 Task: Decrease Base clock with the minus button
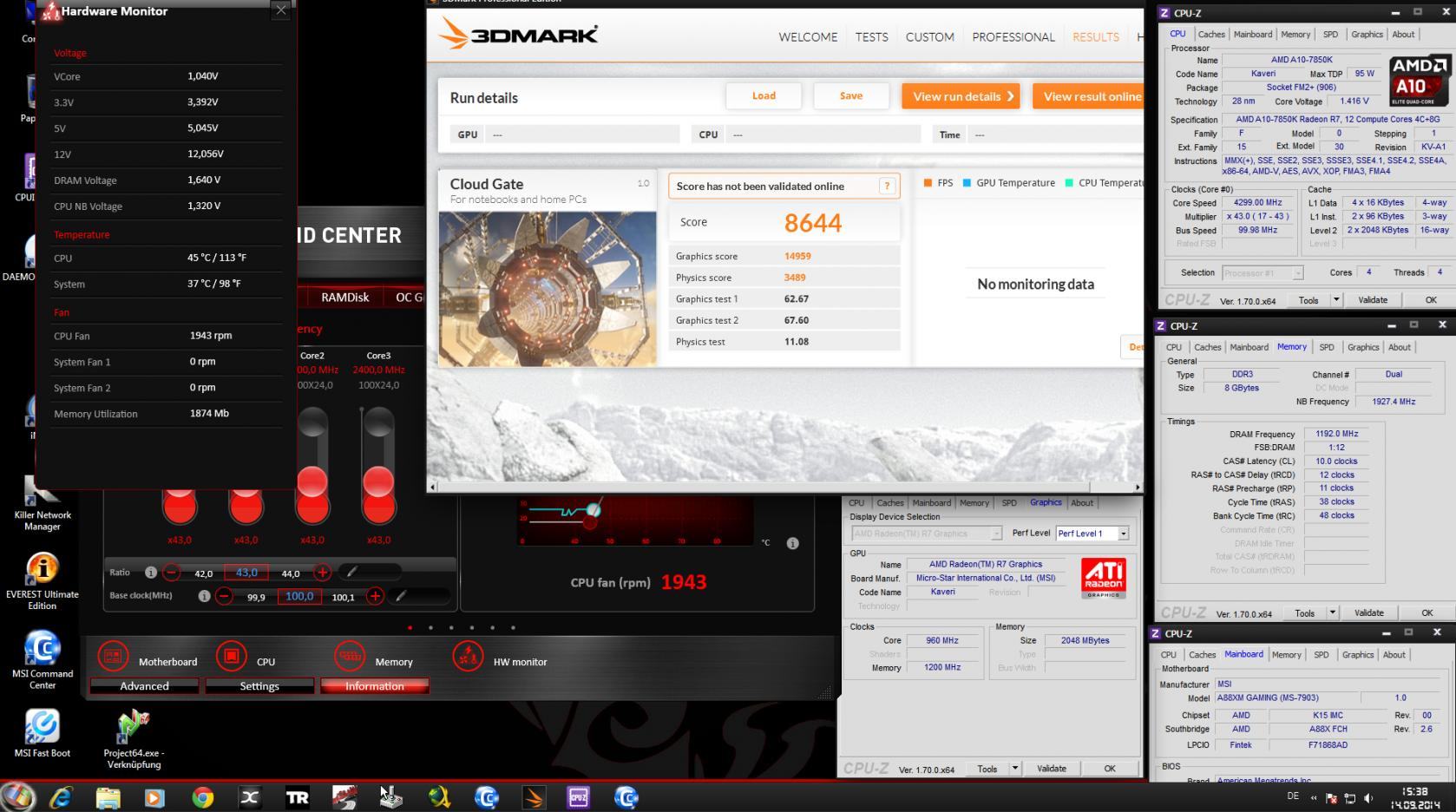[x=224, y=596]
